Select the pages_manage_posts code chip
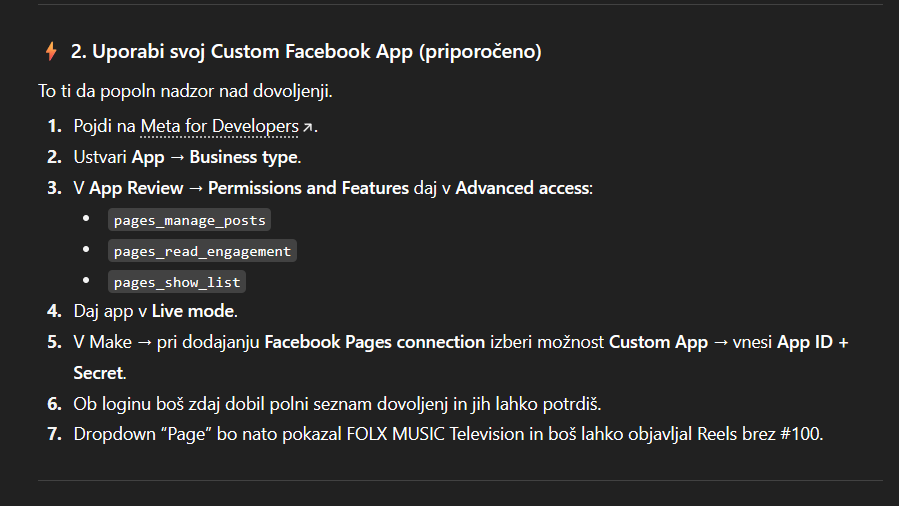 pyautogui.click(x=189, y=220)
